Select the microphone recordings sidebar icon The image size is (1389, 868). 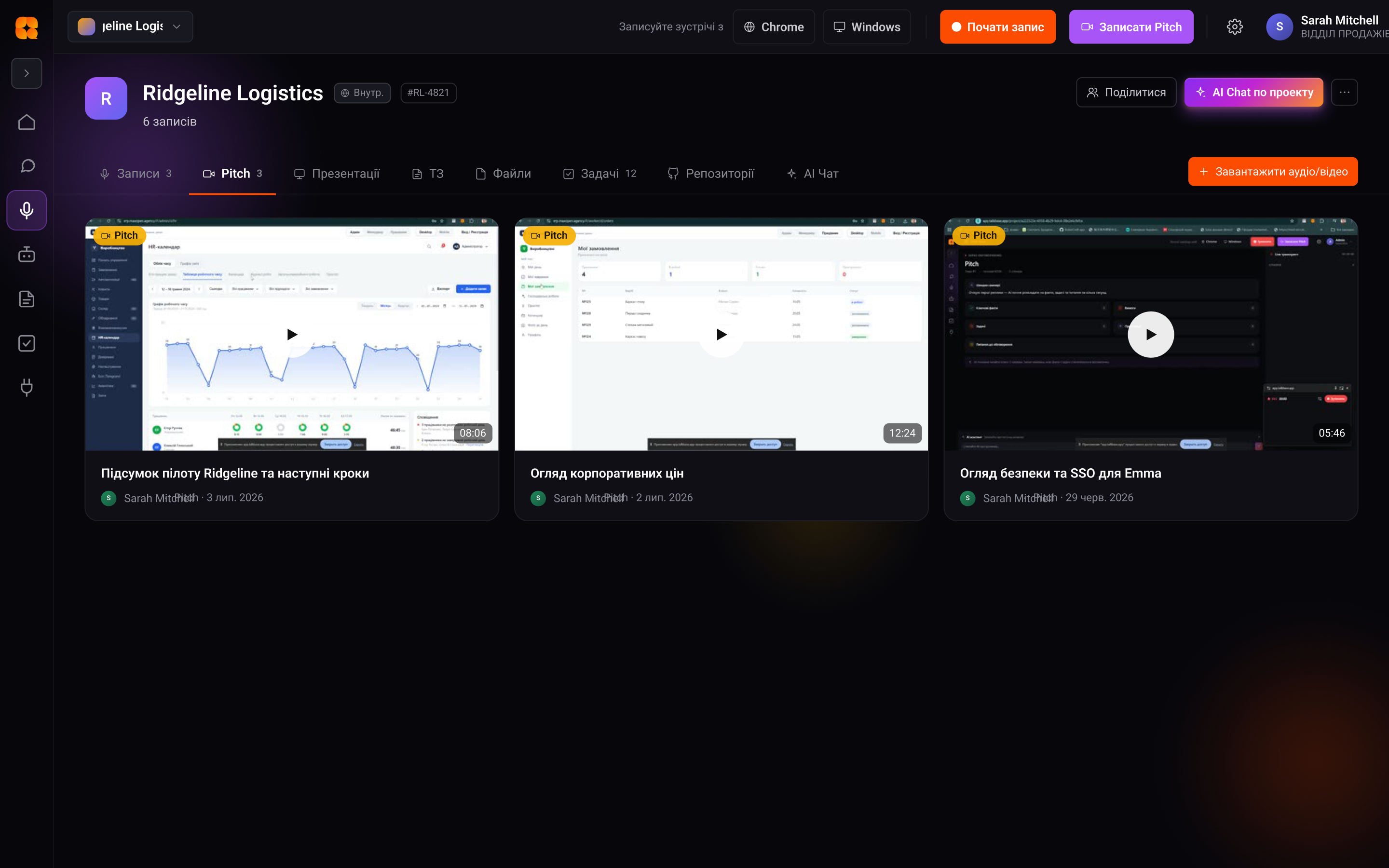click(27, 210)
